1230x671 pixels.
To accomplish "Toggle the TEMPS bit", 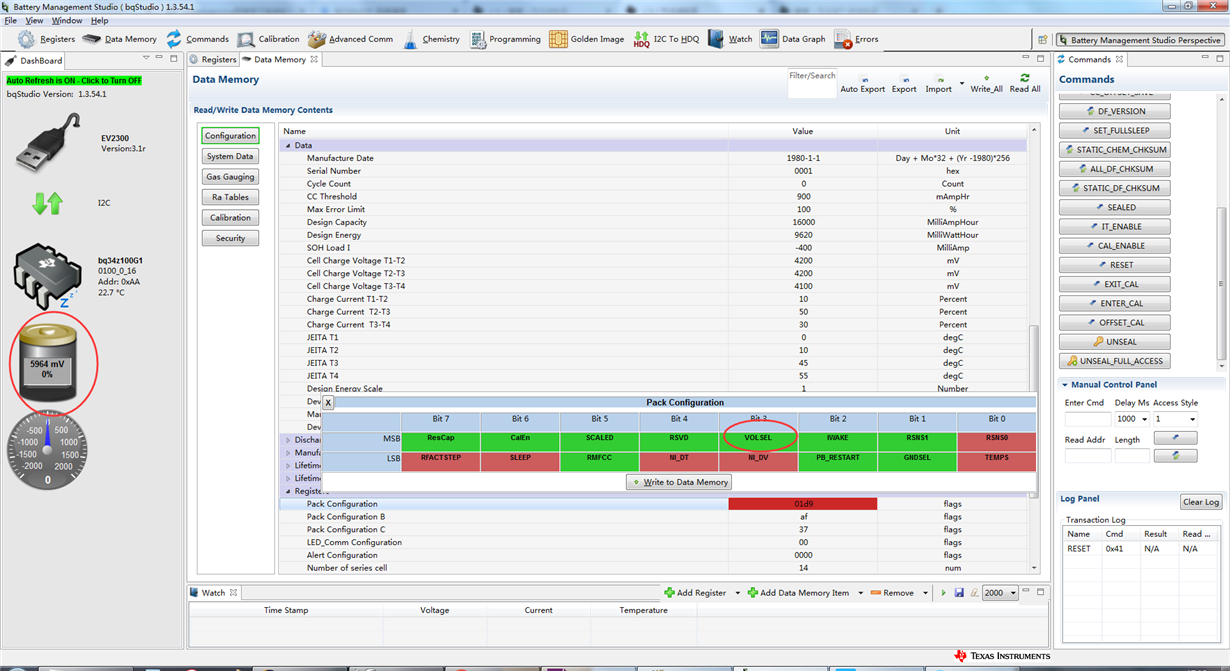I will 996,460.
